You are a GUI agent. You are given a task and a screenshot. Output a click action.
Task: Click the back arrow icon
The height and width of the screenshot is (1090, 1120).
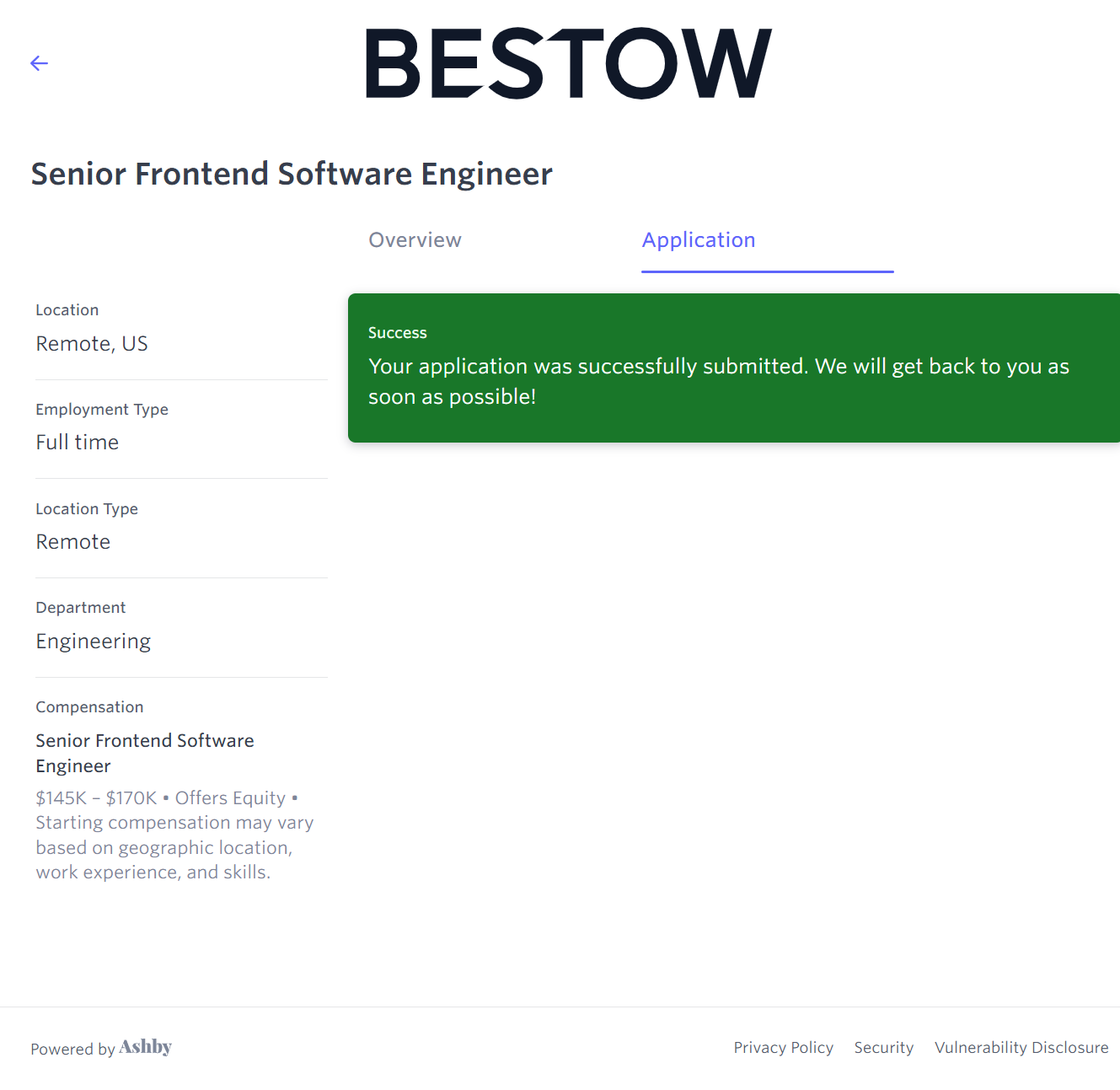tap(39, 63)
